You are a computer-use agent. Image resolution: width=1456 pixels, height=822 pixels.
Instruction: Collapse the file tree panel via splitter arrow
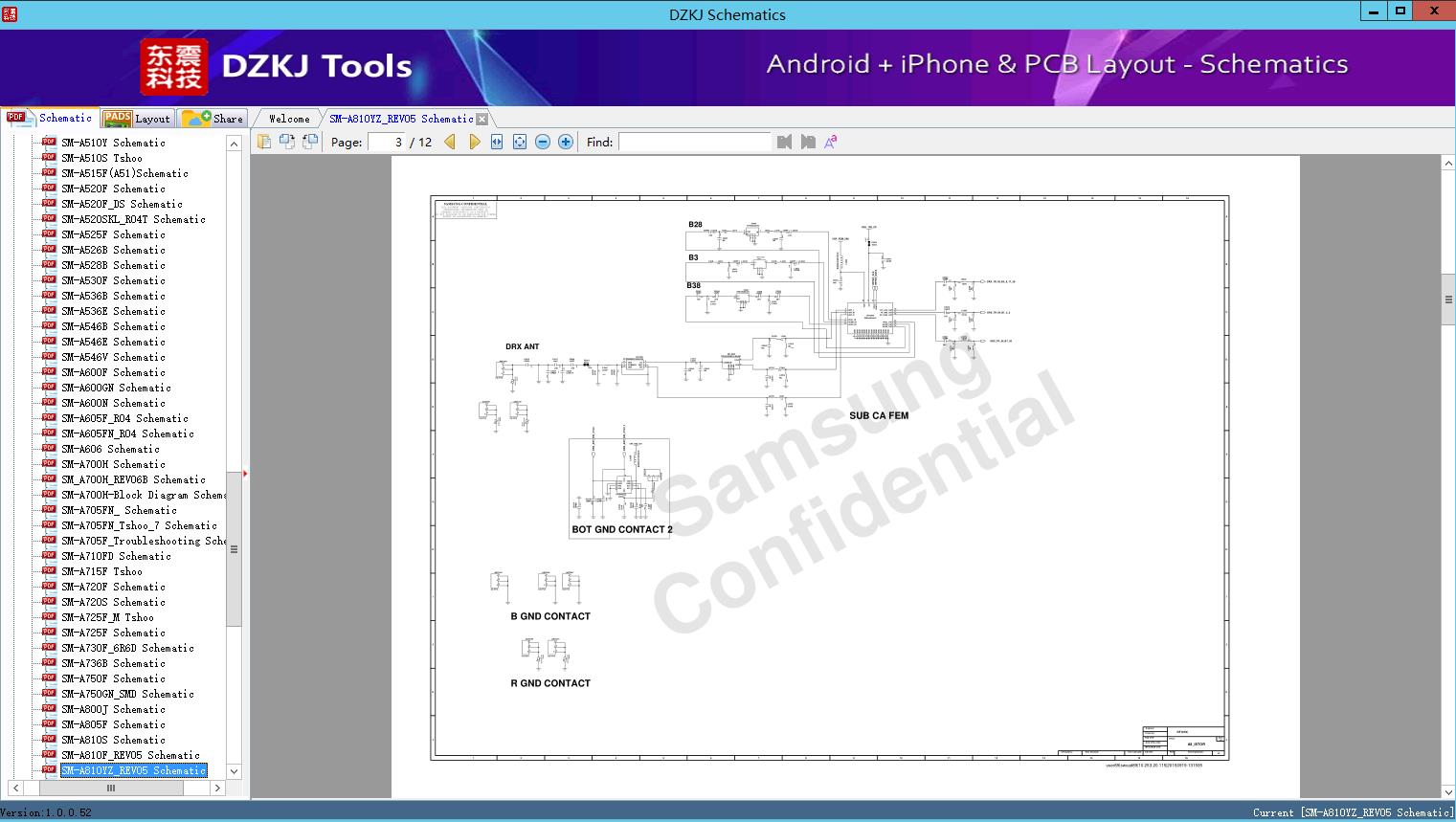(245, 473)
